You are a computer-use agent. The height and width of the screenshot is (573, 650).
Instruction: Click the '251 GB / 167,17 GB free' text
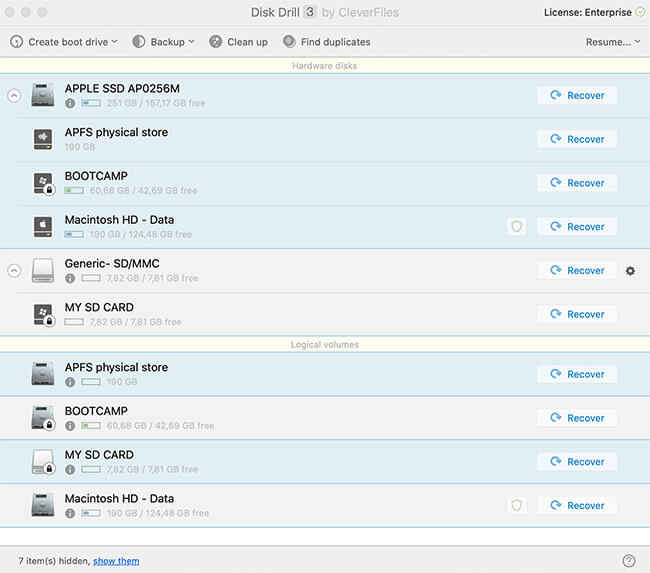tap(156, 103)
